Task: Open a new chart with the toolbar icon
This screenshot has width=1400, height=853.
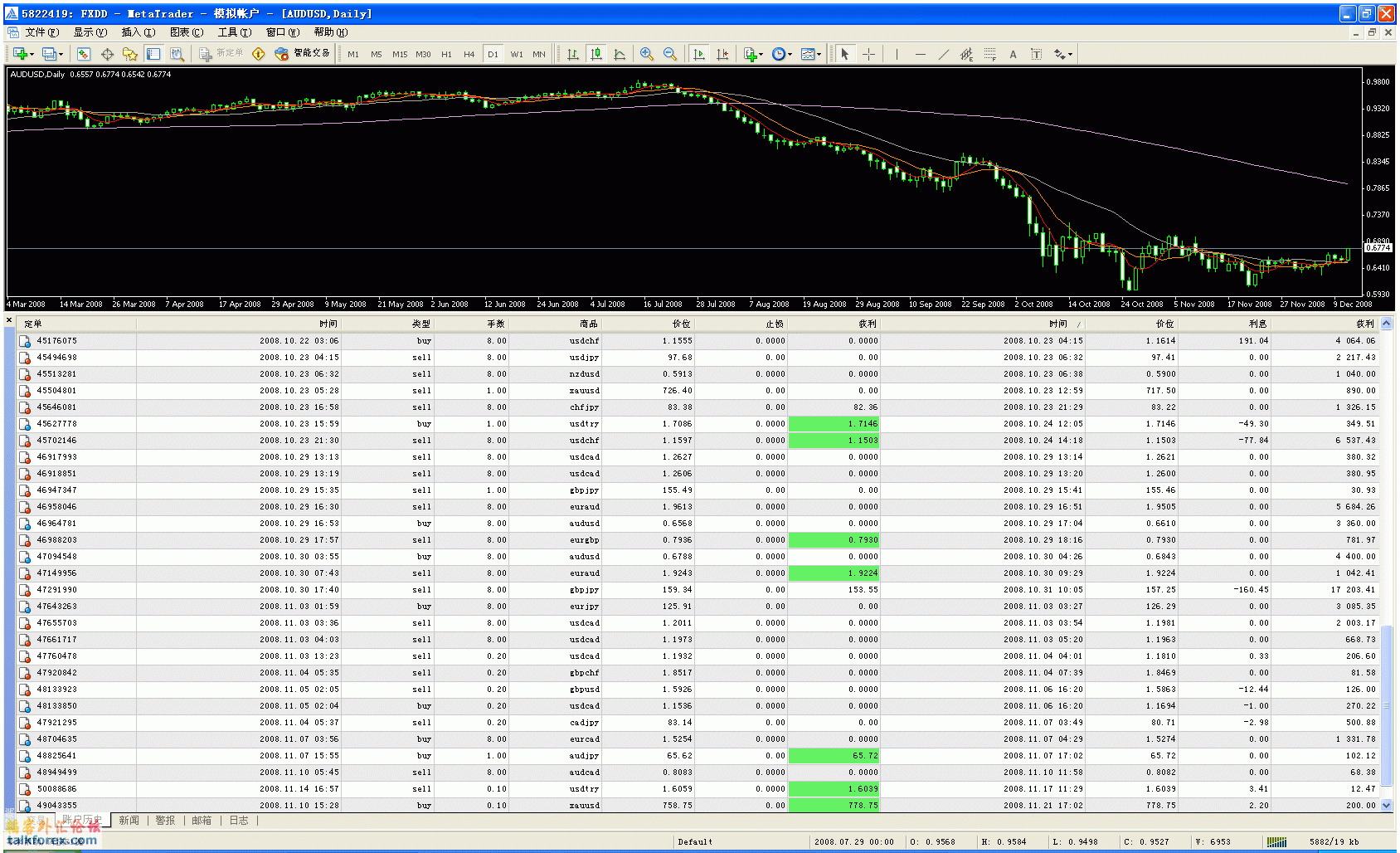Action: click(20, 54)
